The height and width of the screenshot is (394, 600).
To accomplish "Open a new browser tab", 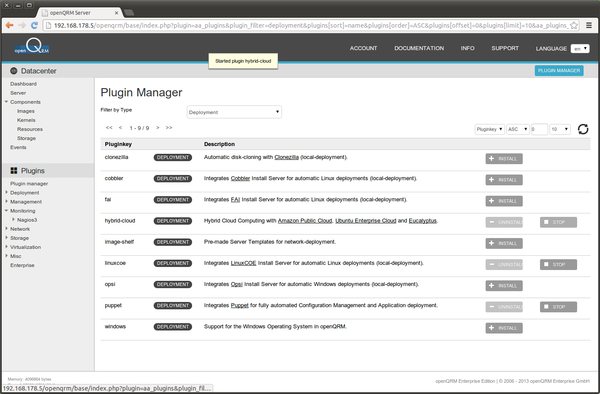I will click(x=129, y=13).
